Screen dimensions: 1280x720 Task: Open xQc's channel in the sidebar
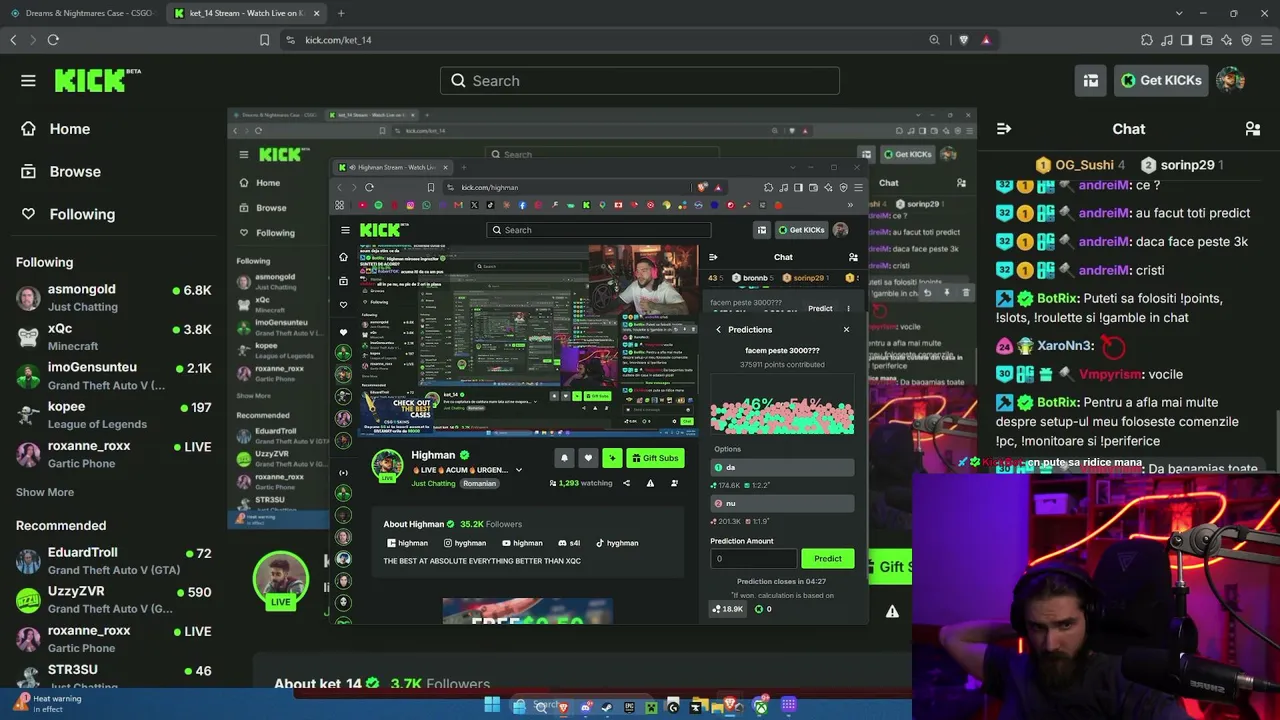click(x=114, y=336)
